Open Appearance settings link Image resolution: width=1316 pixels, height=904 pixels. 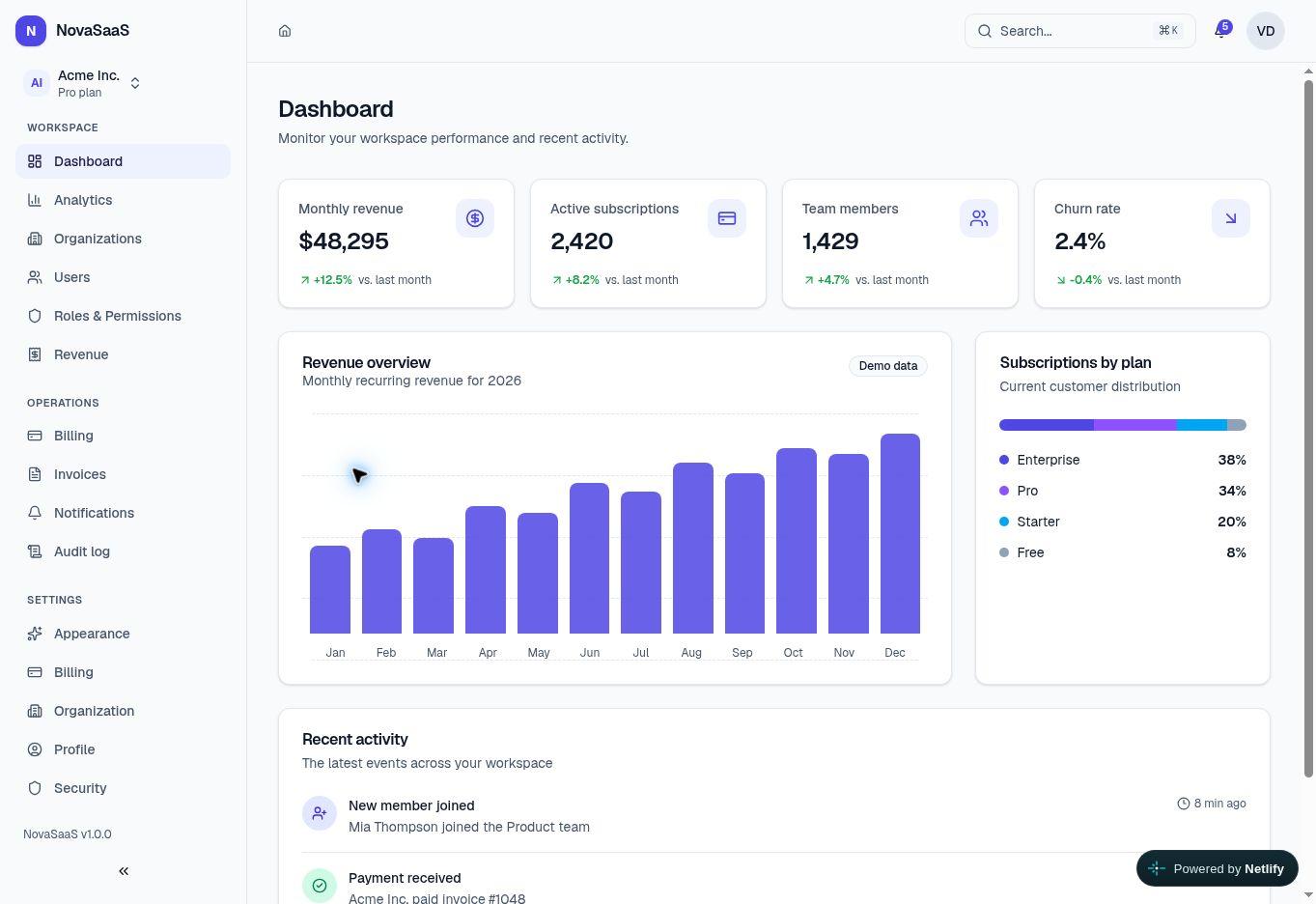pyautogui.click(x=123, y=634)
